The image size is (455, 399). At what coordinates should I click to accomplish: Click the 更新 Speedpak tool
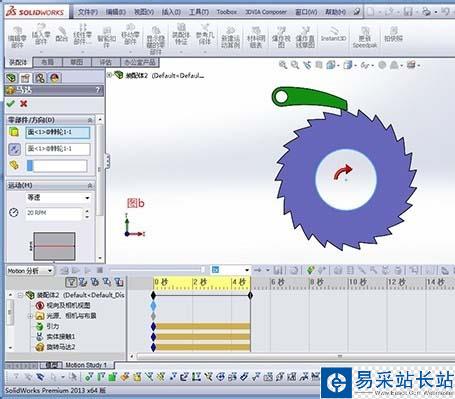tap(365, 37)
